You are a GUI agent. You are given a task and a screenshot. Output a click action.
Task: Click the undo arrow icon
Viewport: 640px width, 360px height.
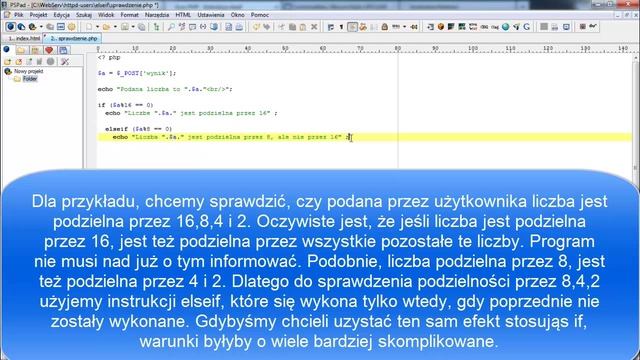tap(256, 27)
